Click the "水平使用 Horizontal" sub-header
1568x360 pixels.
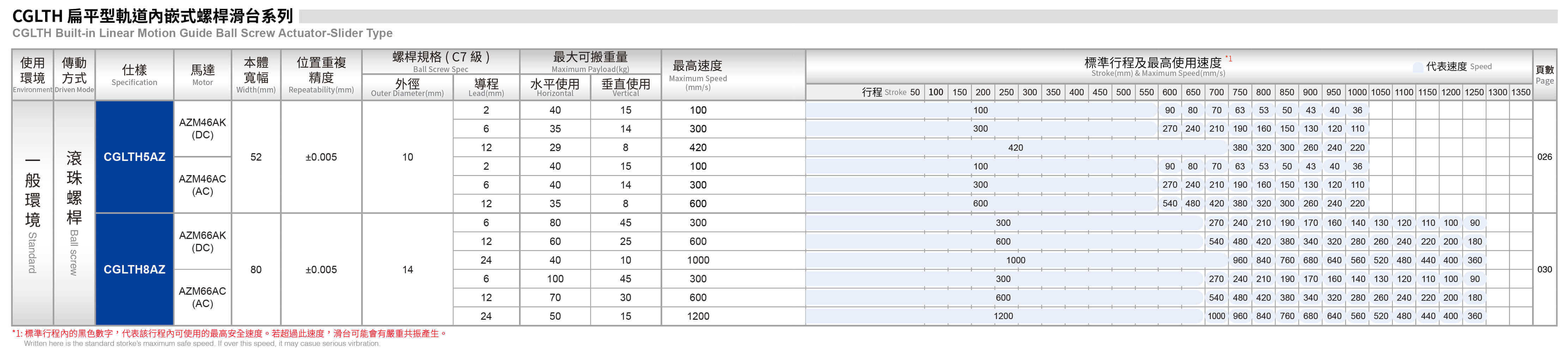click(x=555, y=87)
